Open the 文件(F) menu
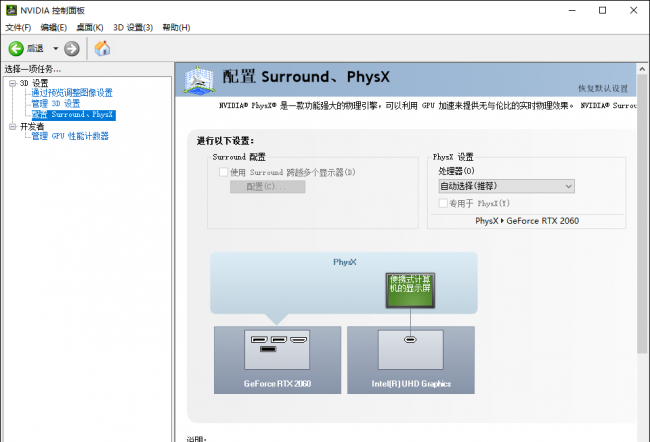 point(18,27)
